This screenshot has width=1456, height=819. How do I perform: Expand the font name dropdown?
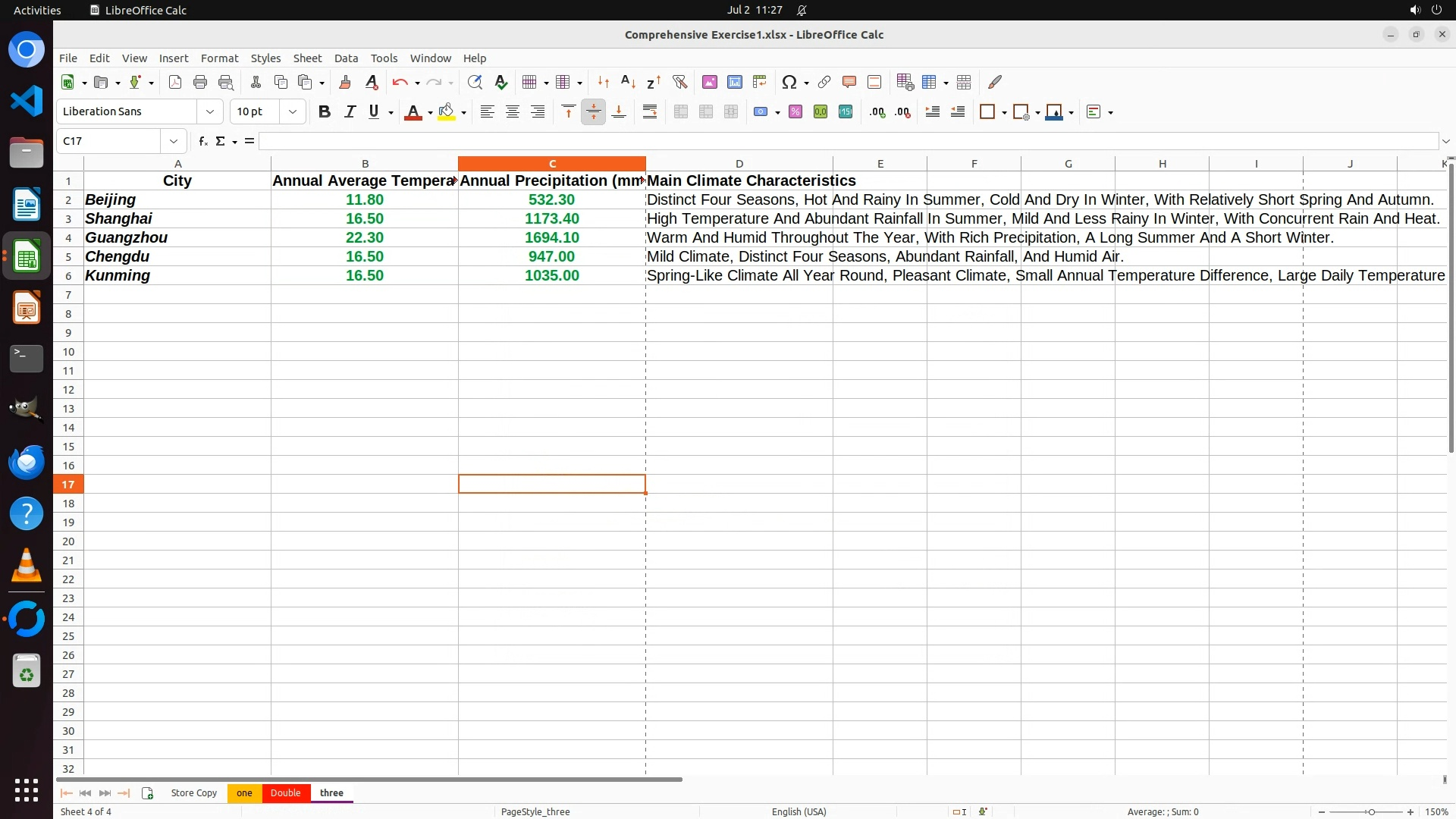pos(210,112)
